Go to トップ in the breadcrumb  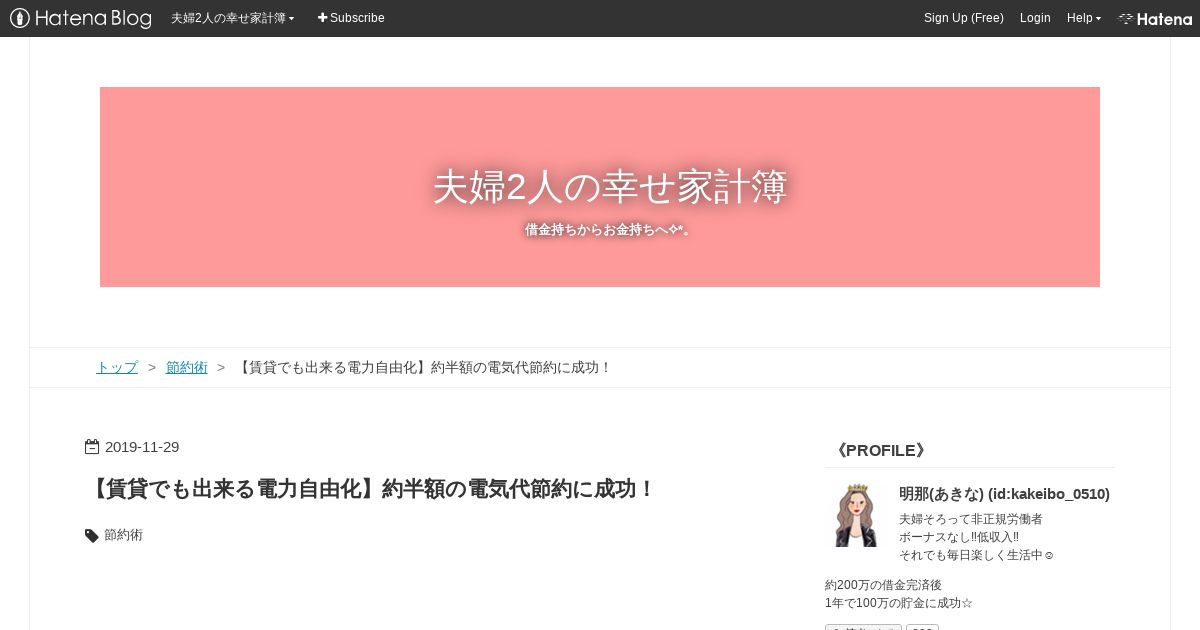point(117,367)
